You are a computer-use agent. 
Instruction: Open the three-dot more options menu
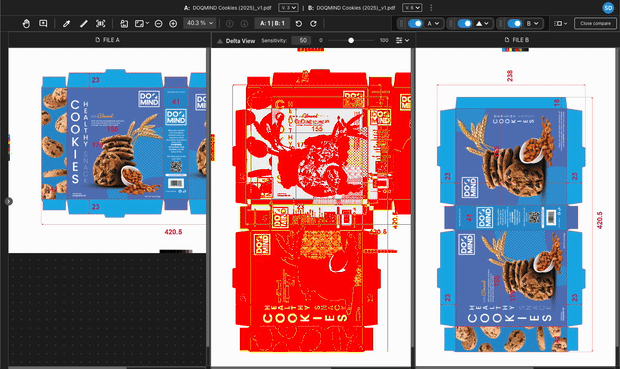[431, 8]
